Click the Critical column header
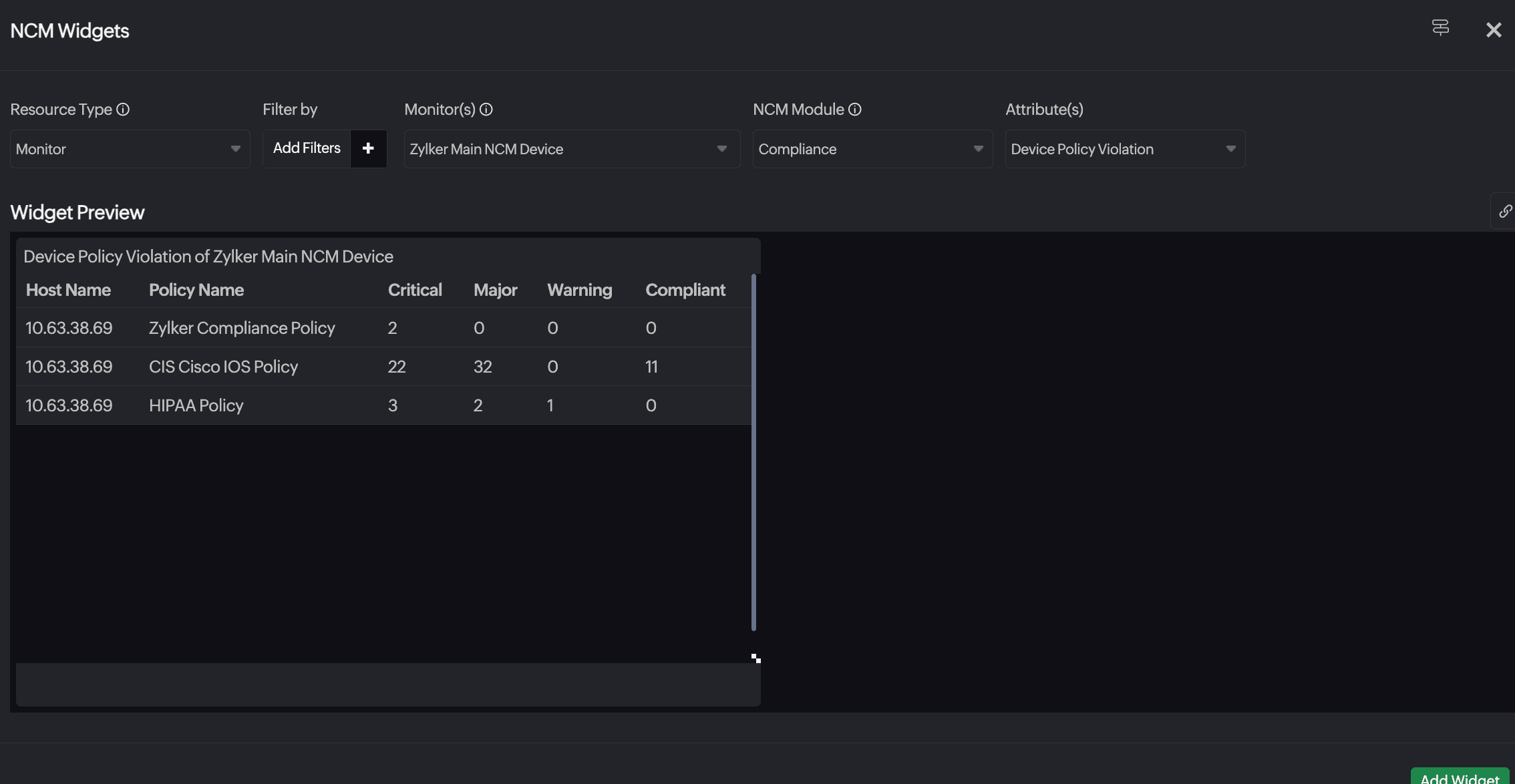Screen dimensions: 1515x784 [415, 290]
